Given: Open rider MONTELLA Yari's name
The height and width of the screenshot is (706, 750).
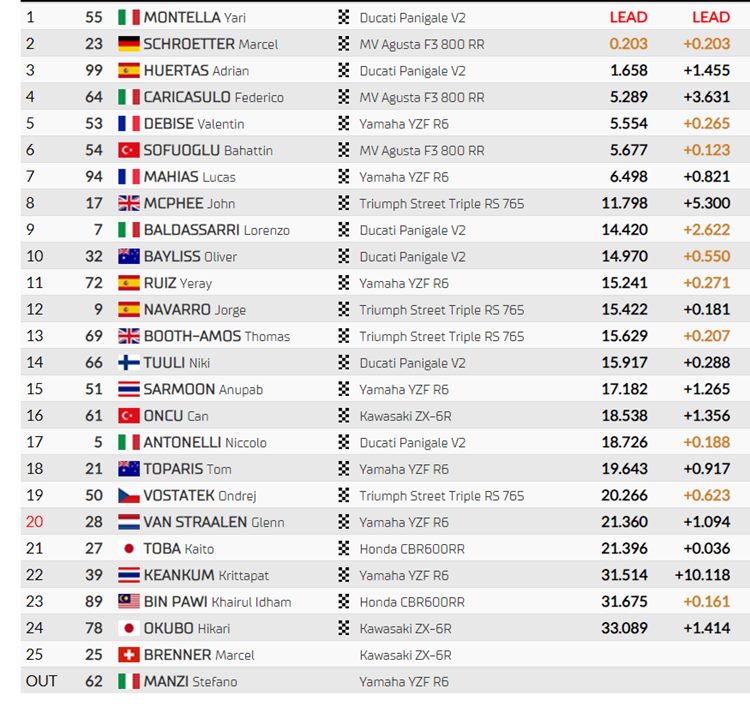Looking at the screenshot, I should [x=195, y=18].
